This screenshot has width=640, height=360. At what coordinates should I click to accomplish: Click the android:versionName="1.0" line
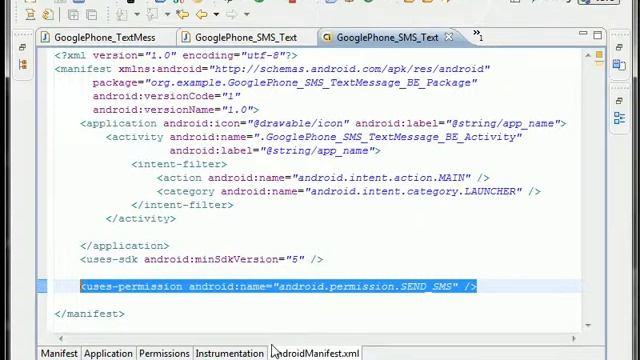(176, 110)
